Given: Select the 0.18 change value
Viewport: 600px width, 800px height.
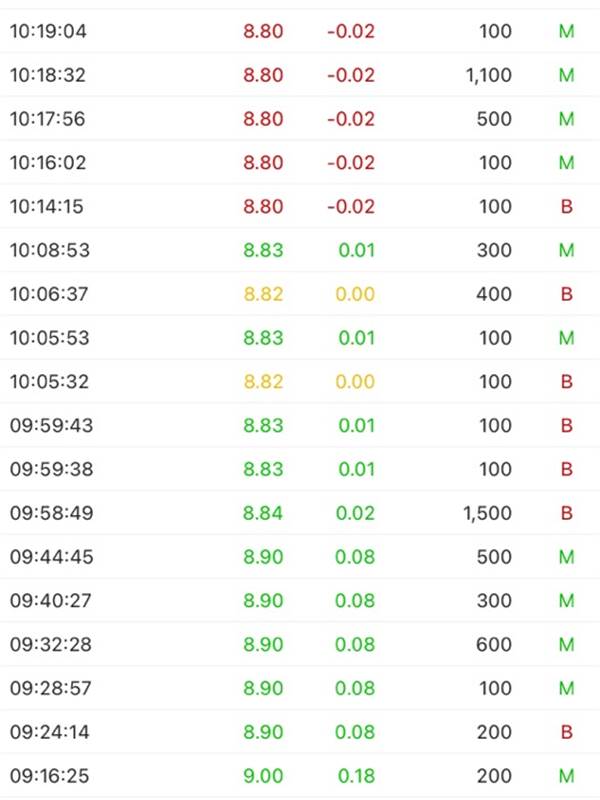Looking at the screenshot, I should [355, 776].
